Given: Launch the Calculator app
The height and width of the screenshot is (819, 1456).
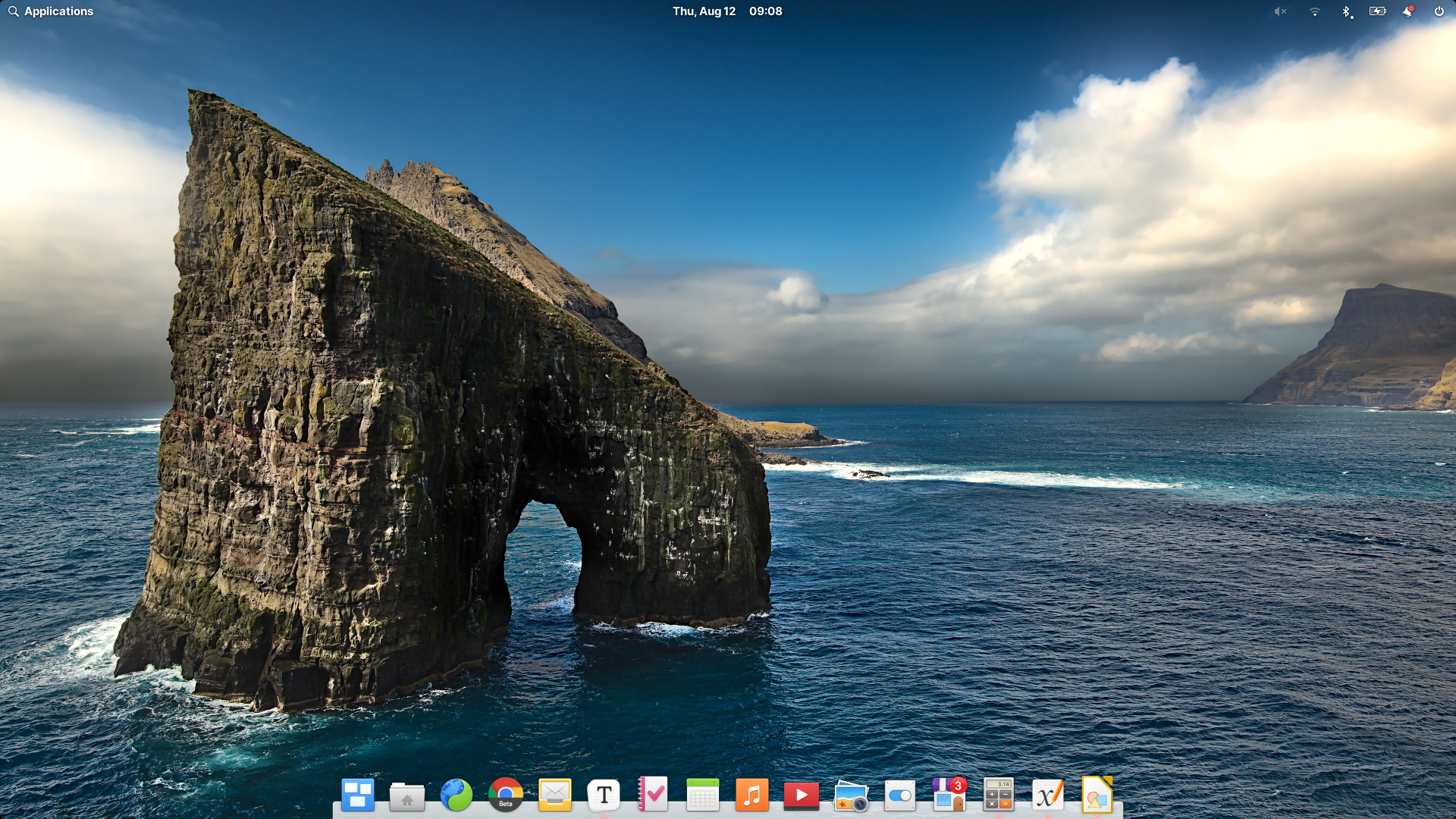Looking at the screenshot, I should (999, 795).
